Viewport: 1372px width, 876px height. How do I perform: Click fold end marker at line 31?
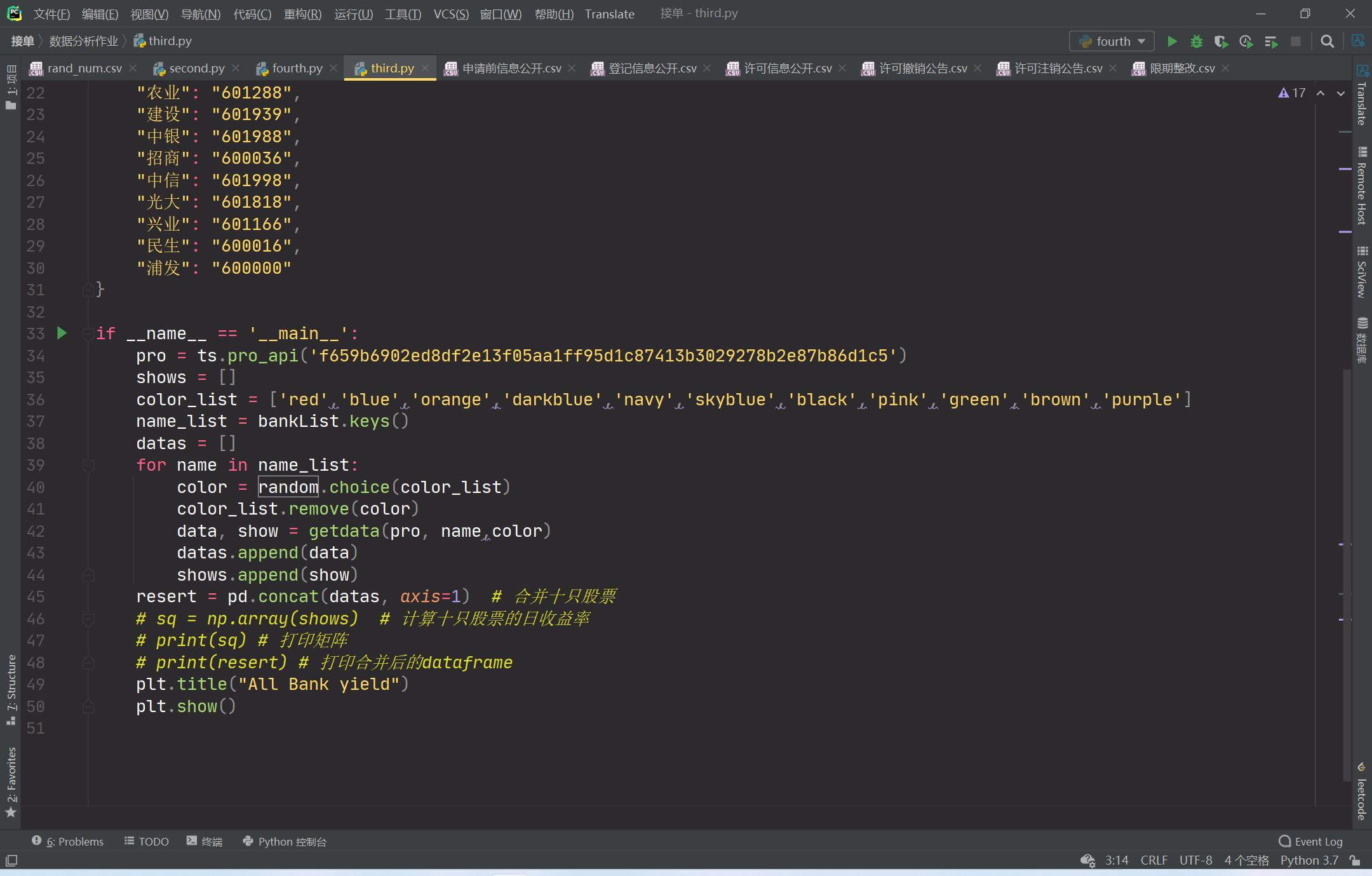point(88,290)
